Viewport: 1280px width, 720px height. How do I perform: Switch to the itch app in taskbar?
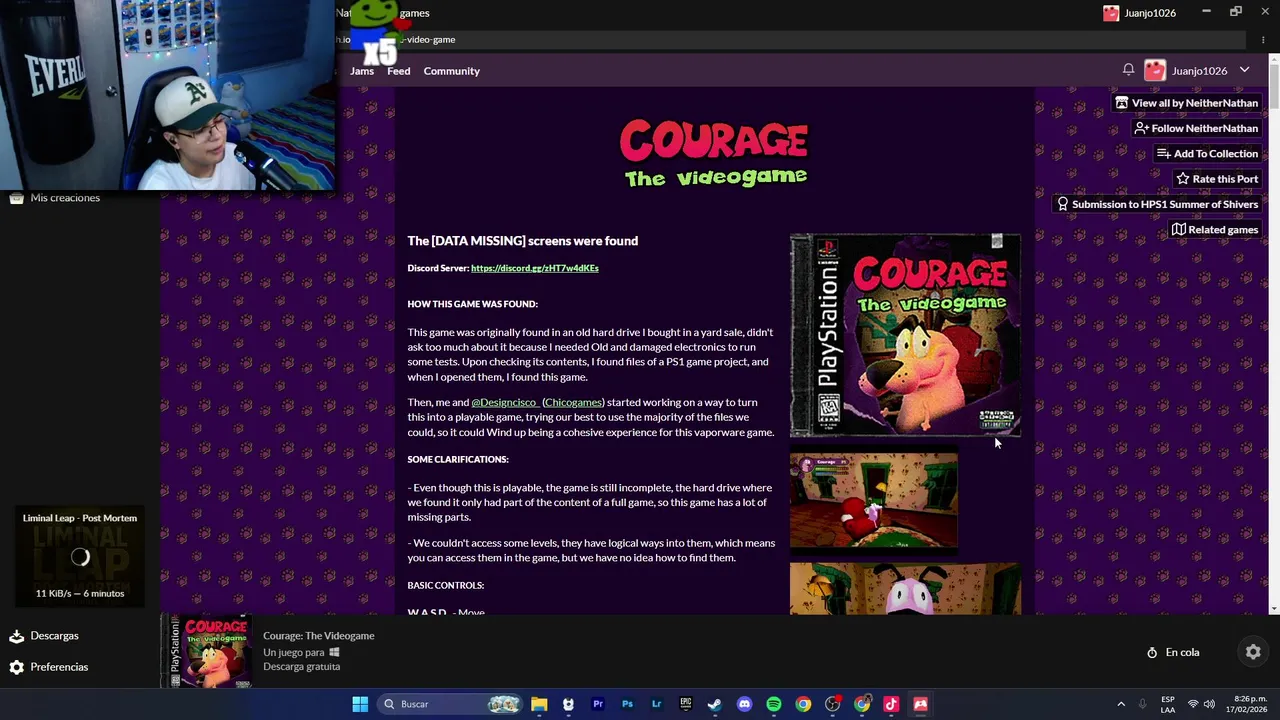tap(920, 704)
